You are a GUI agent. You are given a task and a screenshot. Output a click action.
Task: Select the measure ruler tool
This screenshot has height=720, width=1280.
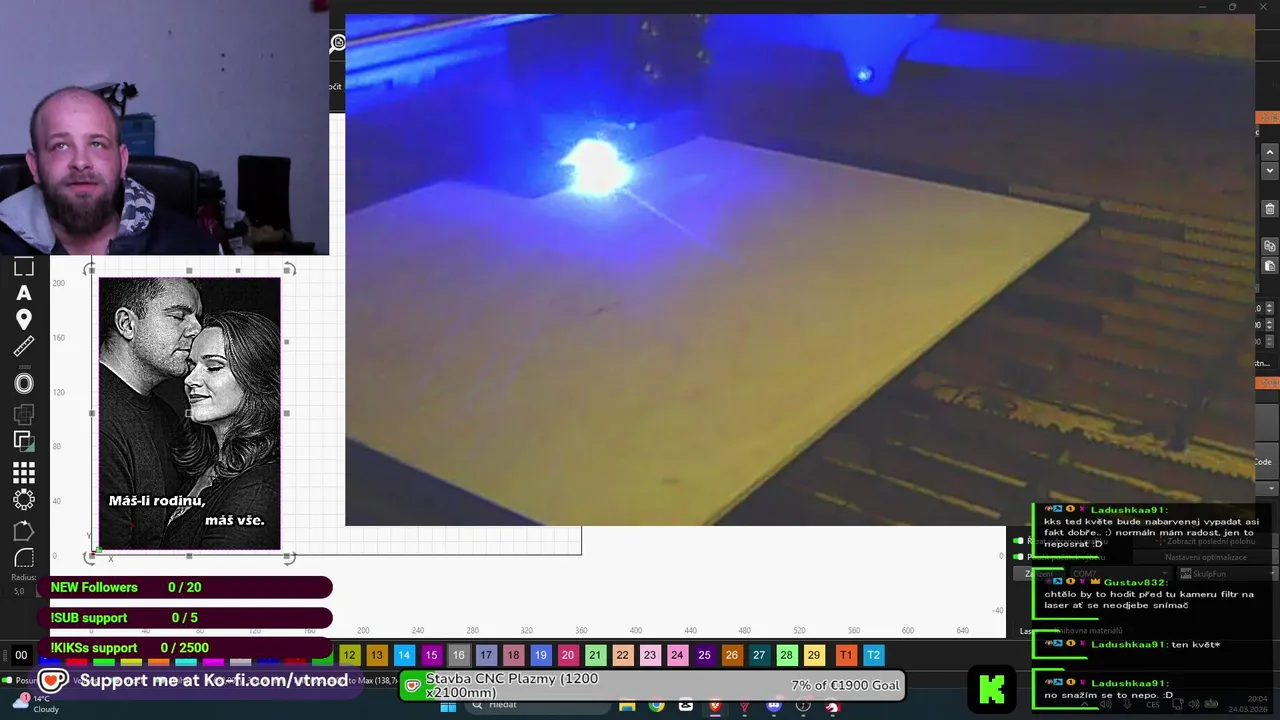23,347
